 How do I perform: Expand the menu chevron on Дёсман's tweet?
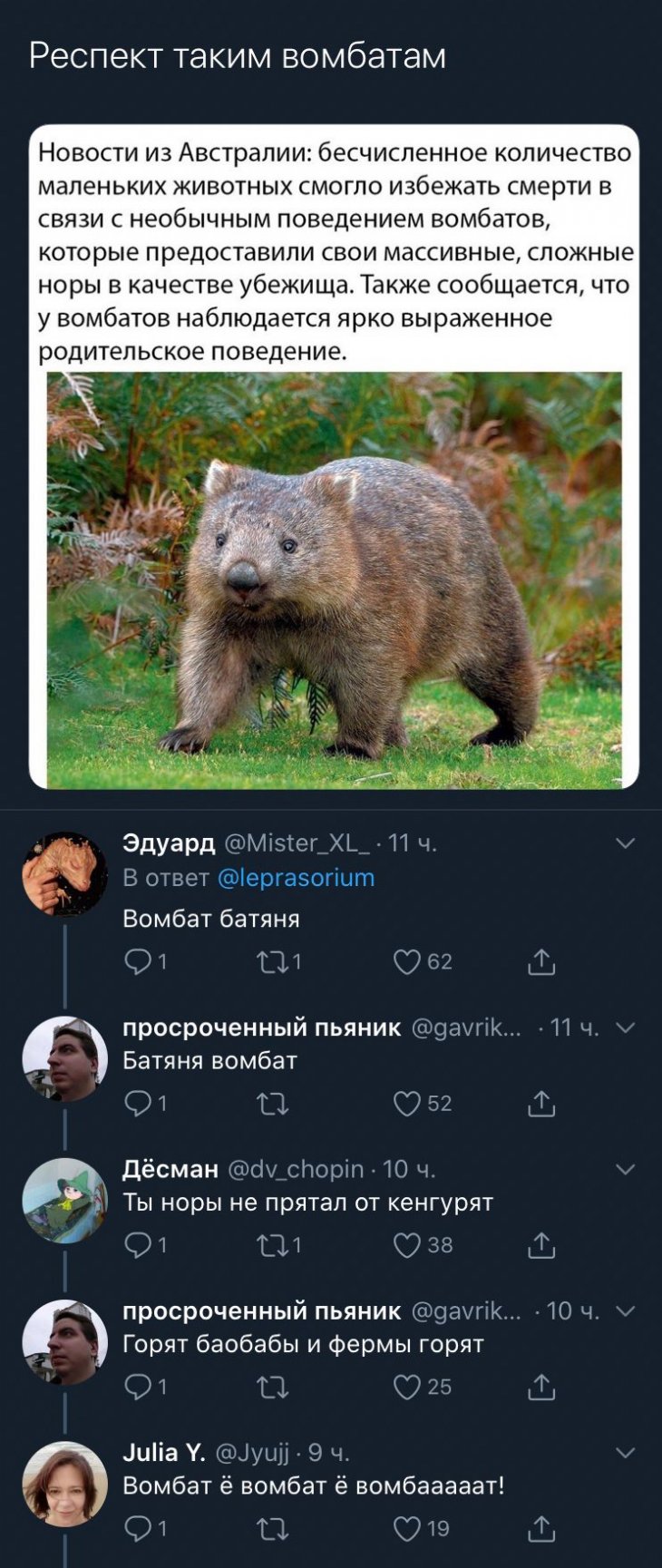(626, 1169)
